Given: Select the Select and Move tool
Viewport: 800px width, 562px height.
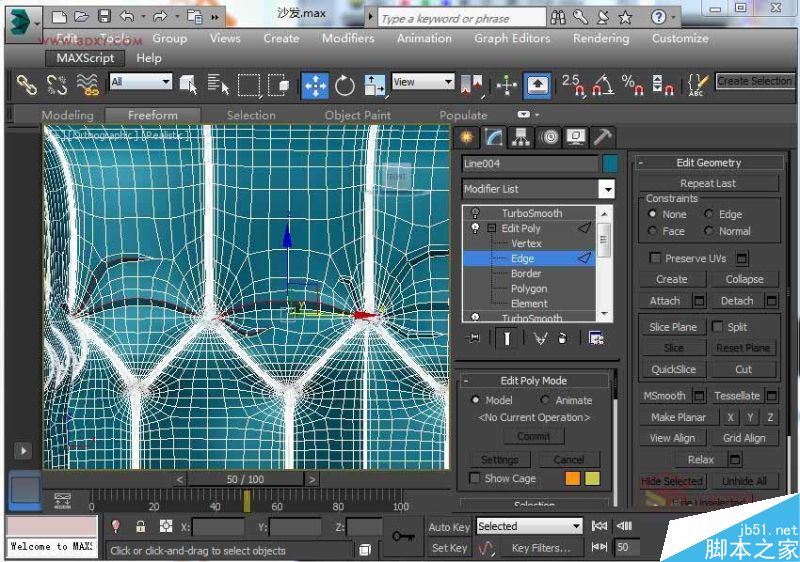Looking at the screenshot, I should point(315,85).
